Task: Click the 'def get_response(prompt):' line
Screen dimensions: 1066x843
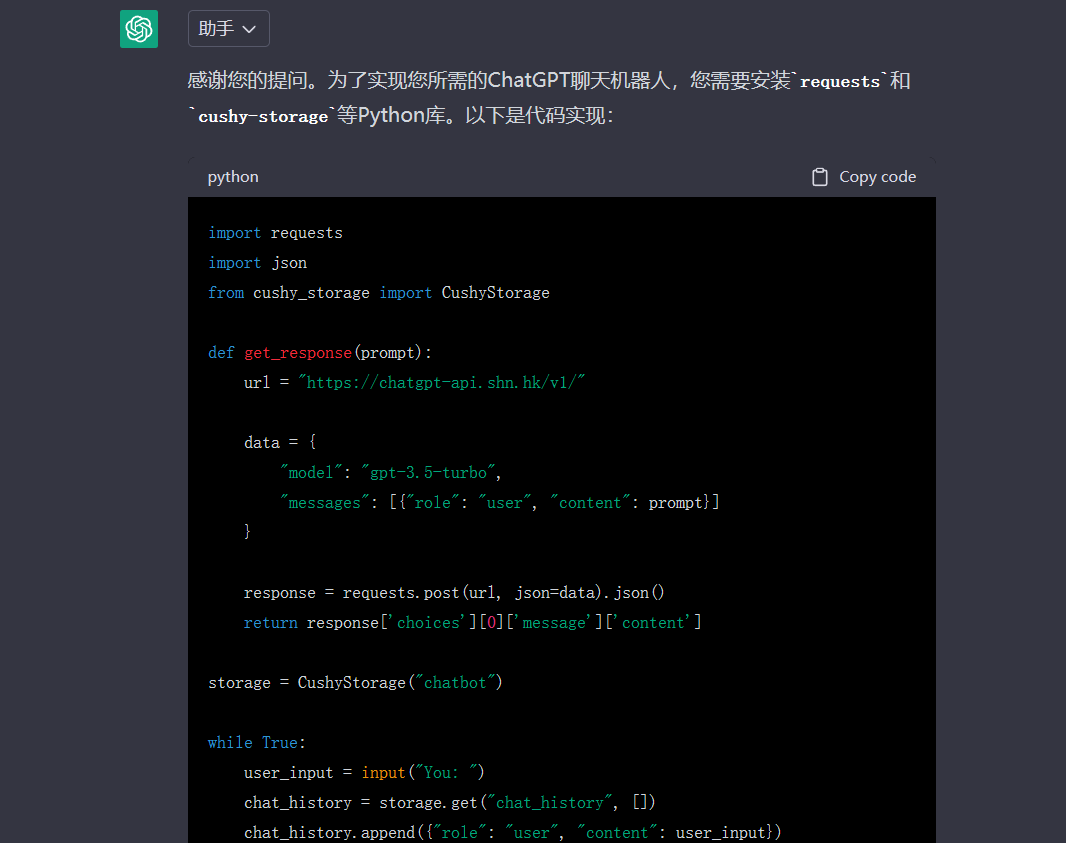Action: (x=320, y=353)
